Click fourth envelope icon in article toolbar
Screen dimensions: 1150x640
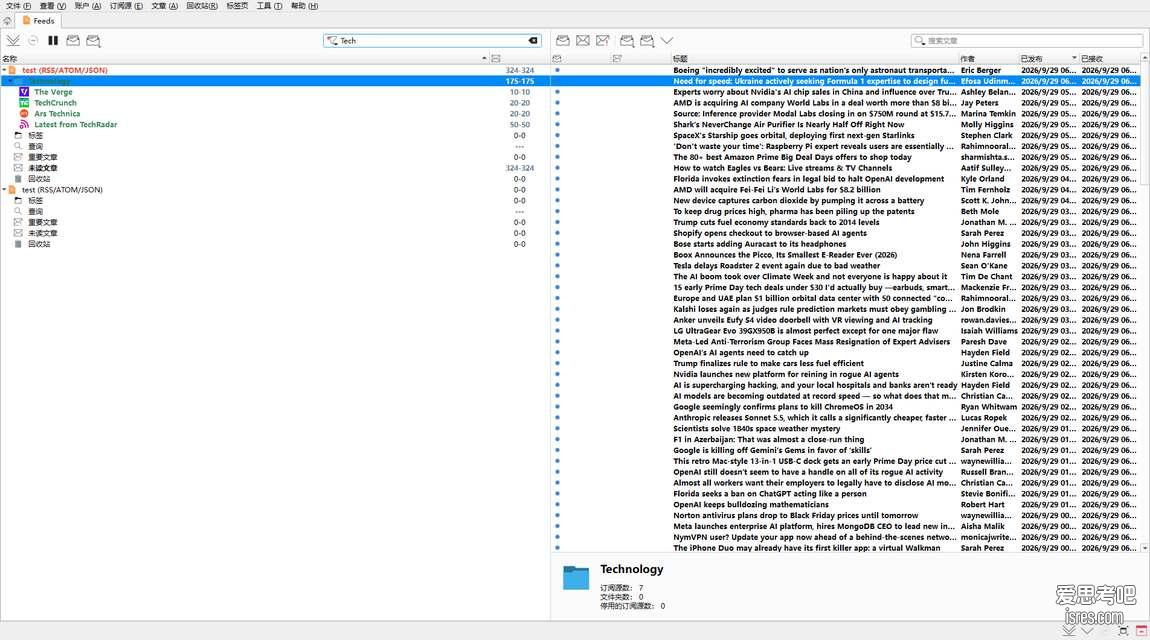click(627, 40)
